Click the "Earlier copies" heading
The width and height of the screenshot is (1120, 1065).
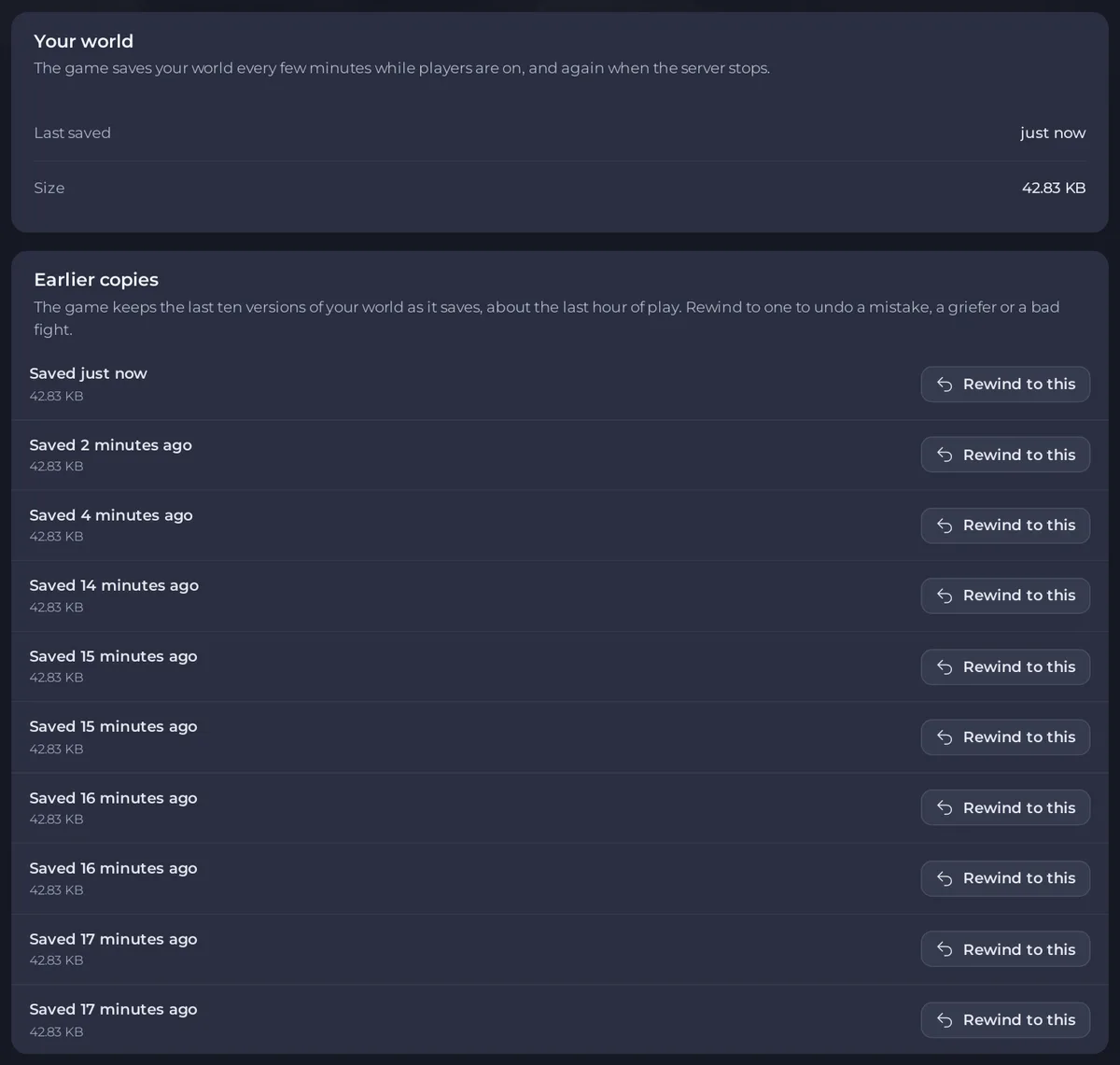click(x=96, y=279)
